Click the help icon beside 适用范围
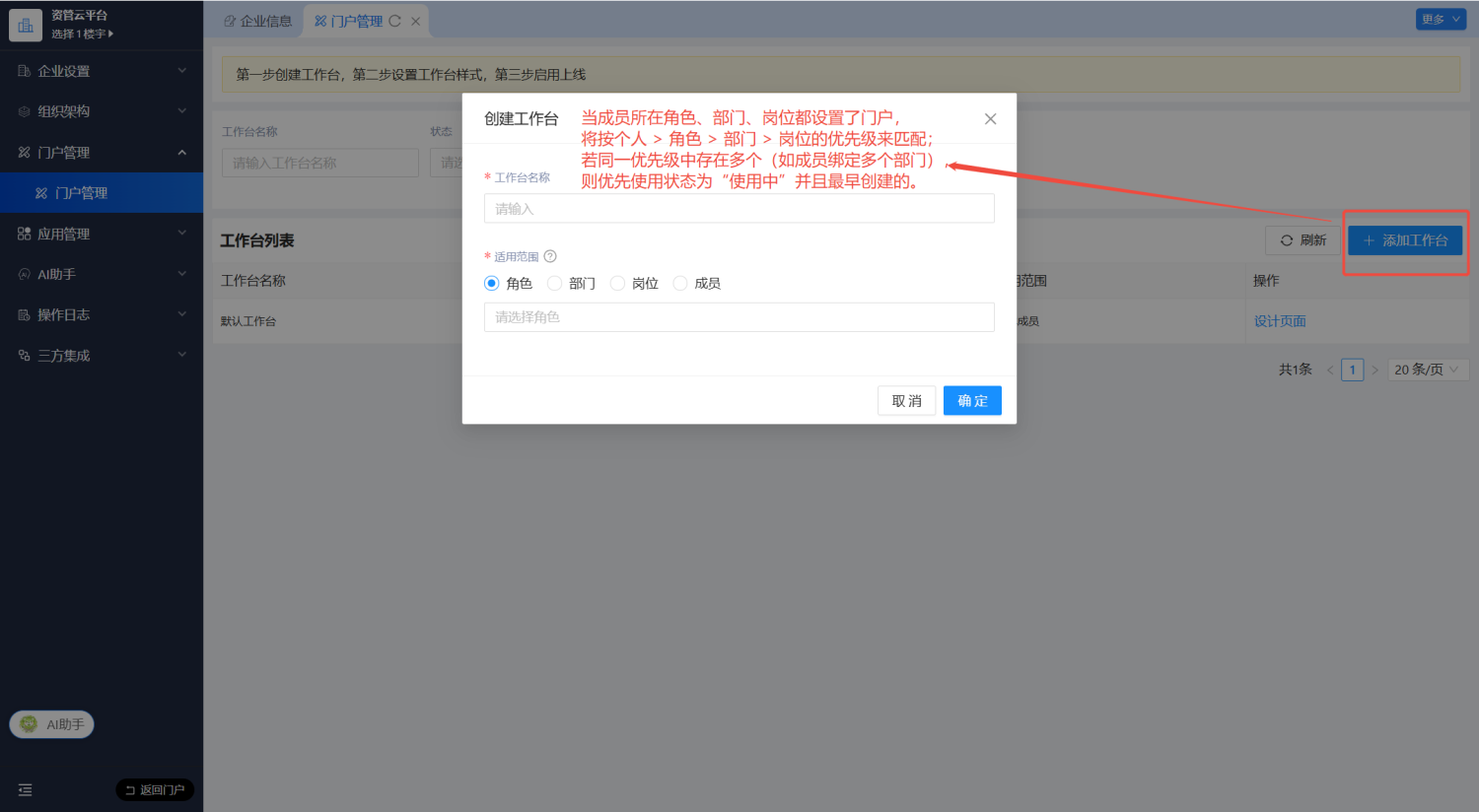This screenshot has width=1479, height=812. tap(550, 256)
